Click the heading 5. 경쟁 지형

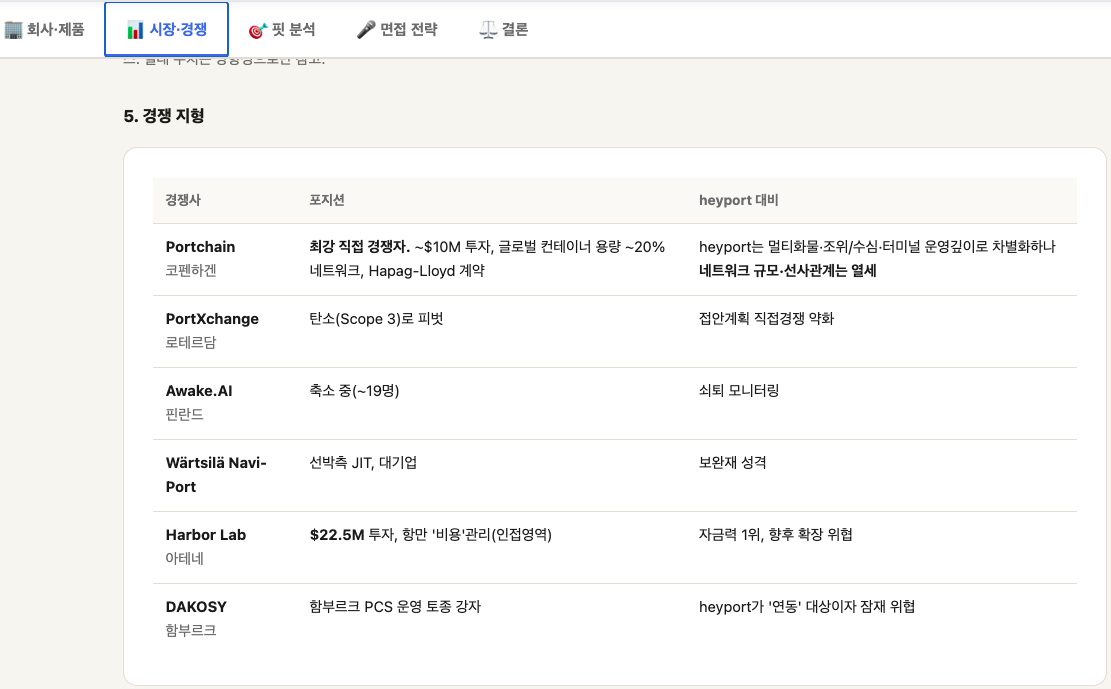point(164,116)
